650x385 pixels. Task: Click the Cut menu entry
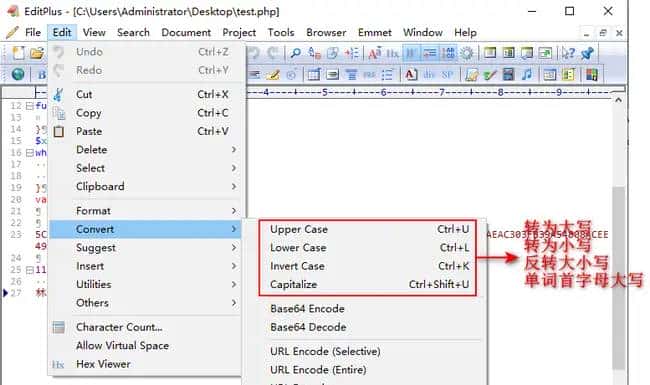pyautogui.click(x=145, y=94)
